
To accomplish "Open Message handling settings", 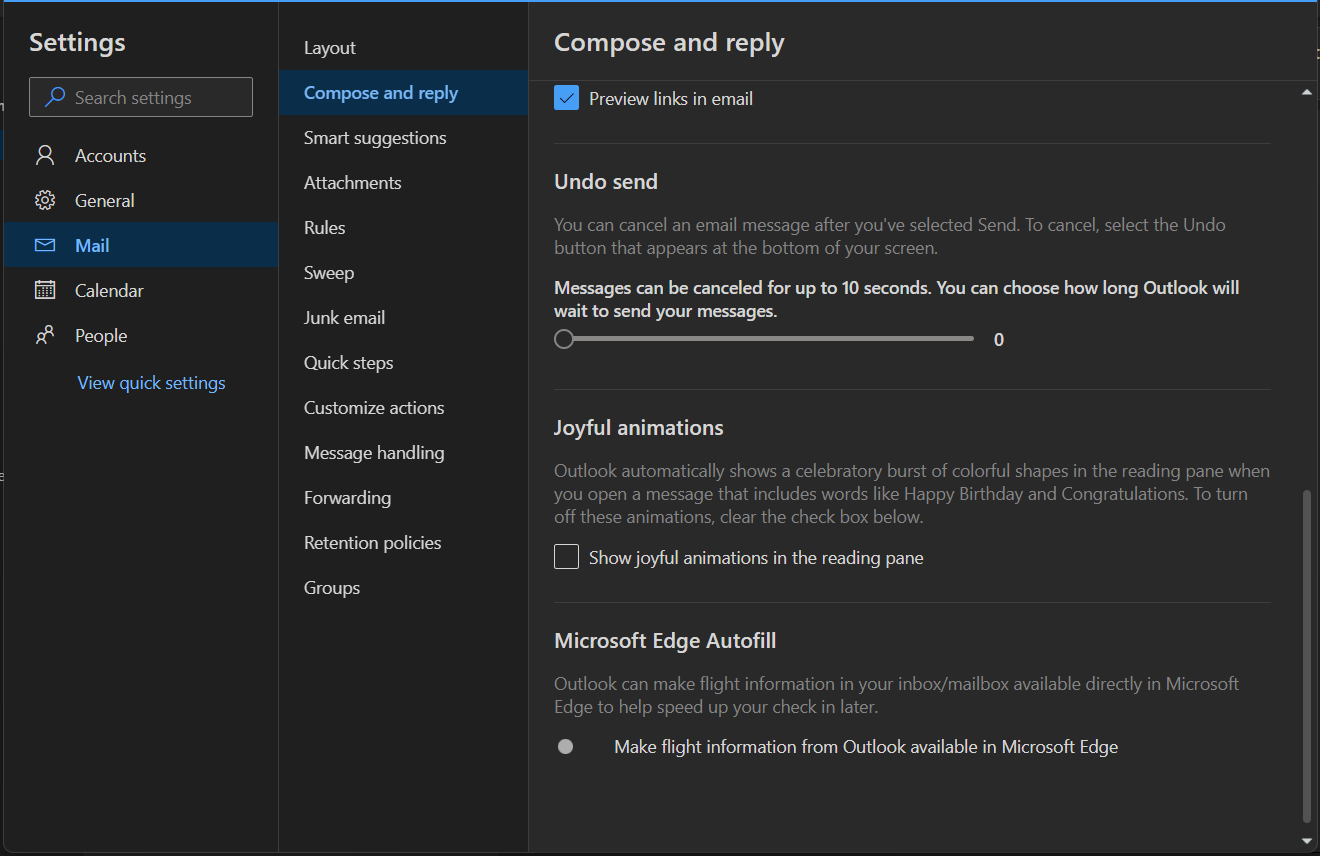I will pos(403,452).
